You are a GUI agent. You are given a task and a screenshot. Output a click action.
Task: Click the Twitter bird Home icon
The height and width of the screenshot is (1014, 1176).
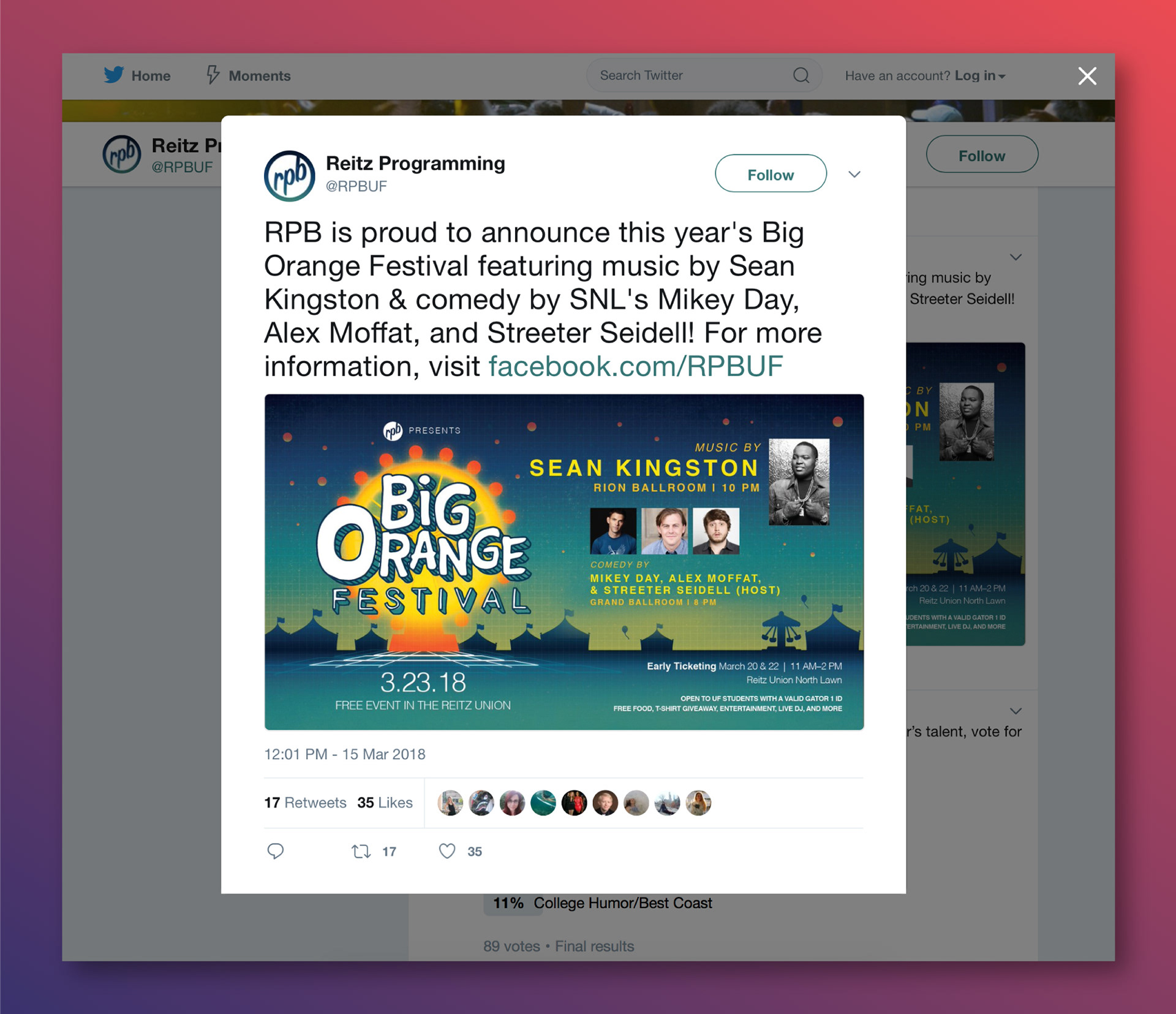(x=114, y=75)
